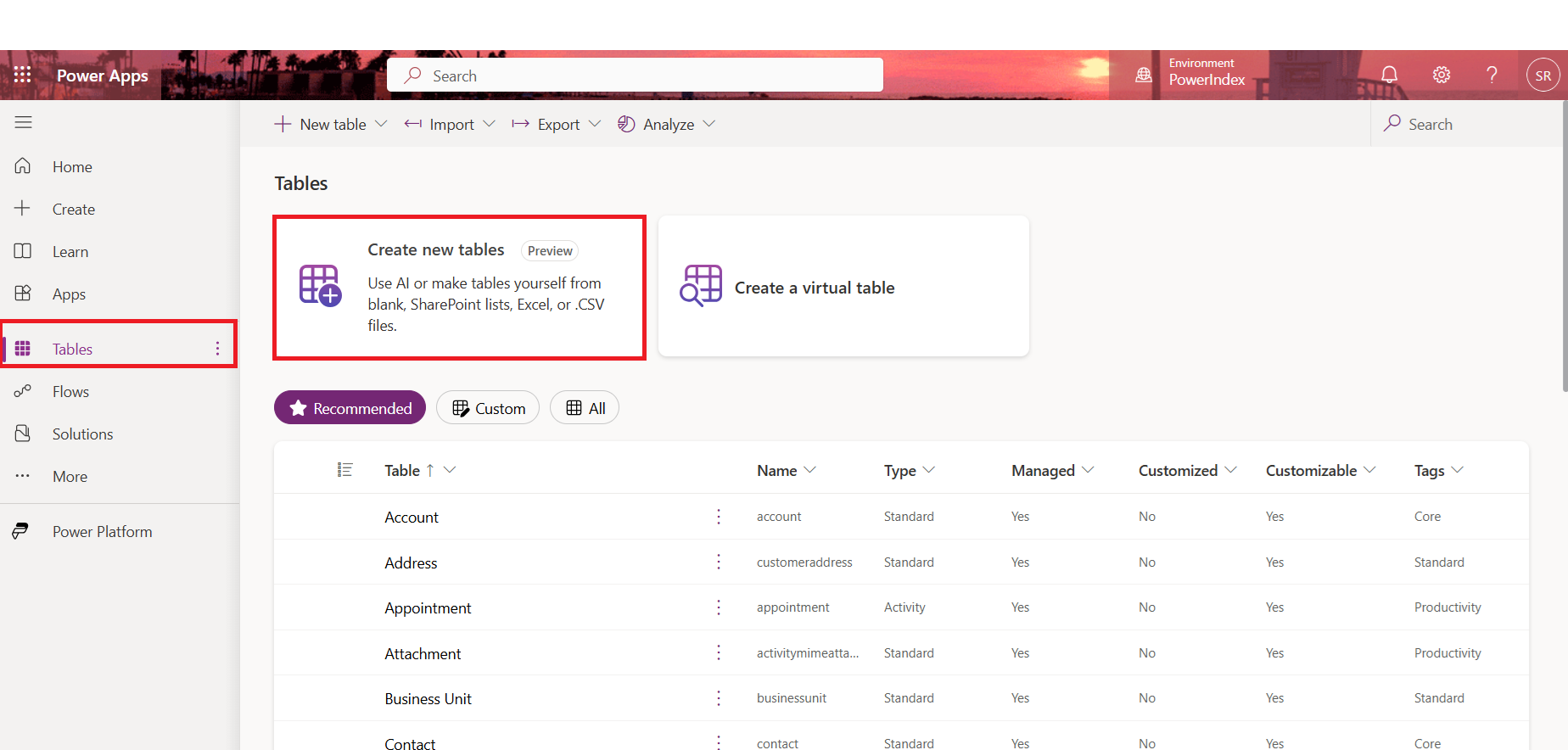The width and height of the screenshot is (1568, 750).
Task: Open the settings gear icon
Action: tap(1441, 75)
